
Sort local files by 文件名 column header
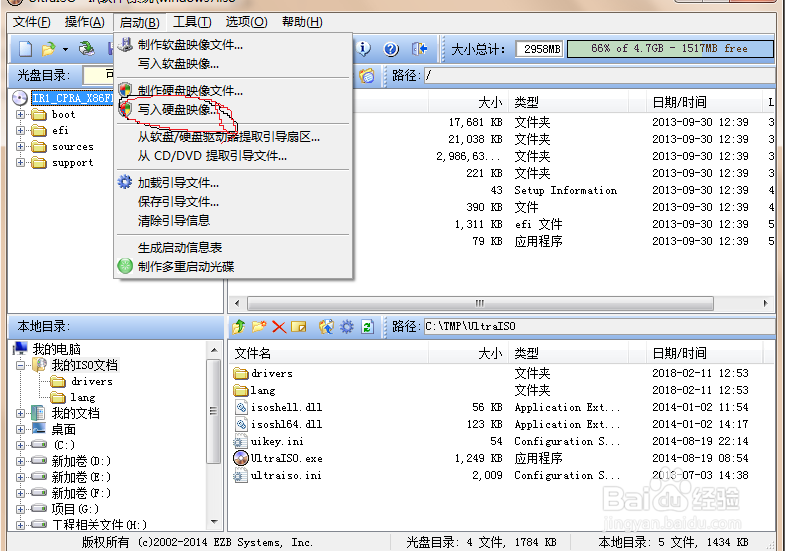tap(329, 353)
